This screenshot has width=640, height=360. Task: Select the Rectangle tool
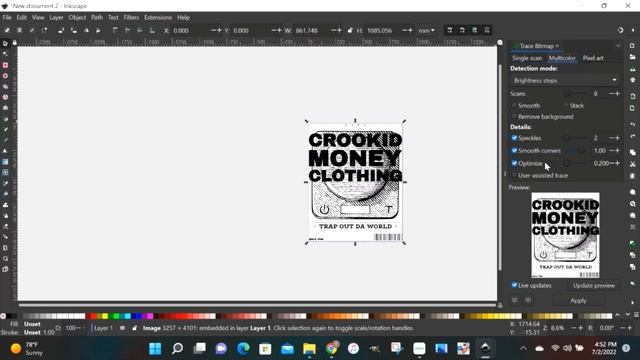[5, 65]
